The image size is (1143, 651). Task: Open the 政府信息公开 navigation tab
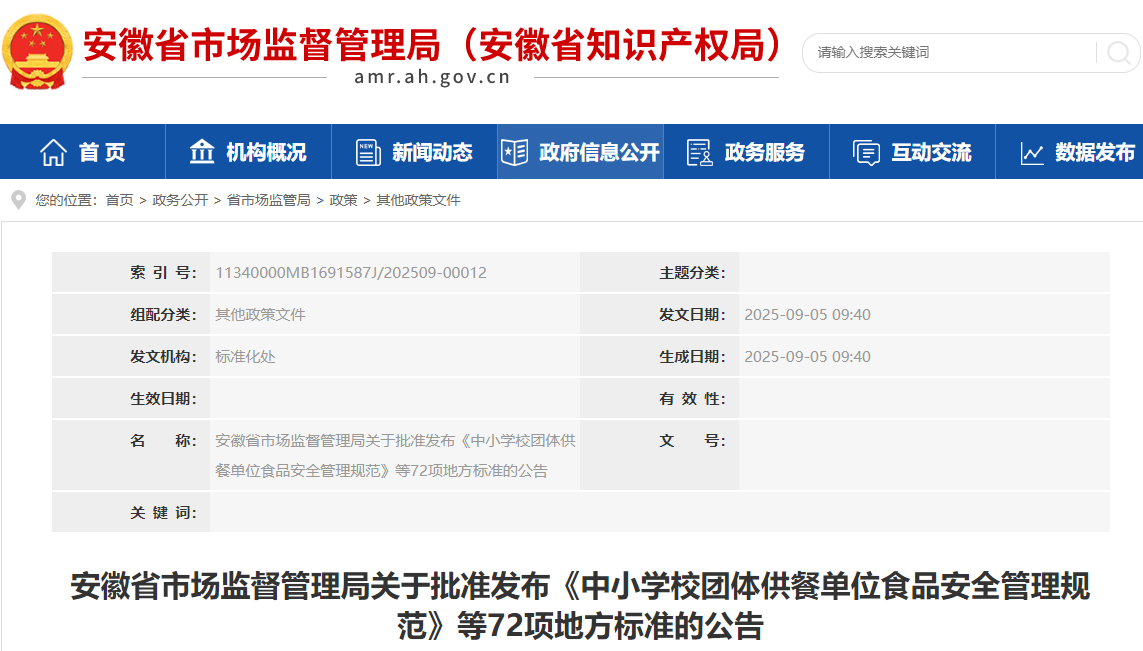(x=580, y=152)
